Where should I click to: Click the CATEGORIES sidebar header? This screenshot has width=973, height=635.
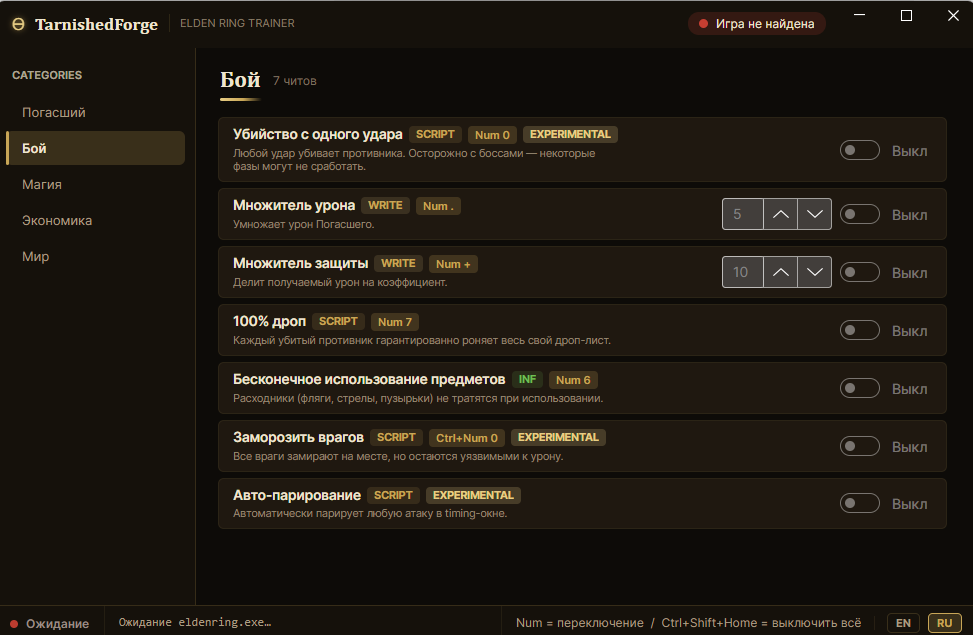47,75
